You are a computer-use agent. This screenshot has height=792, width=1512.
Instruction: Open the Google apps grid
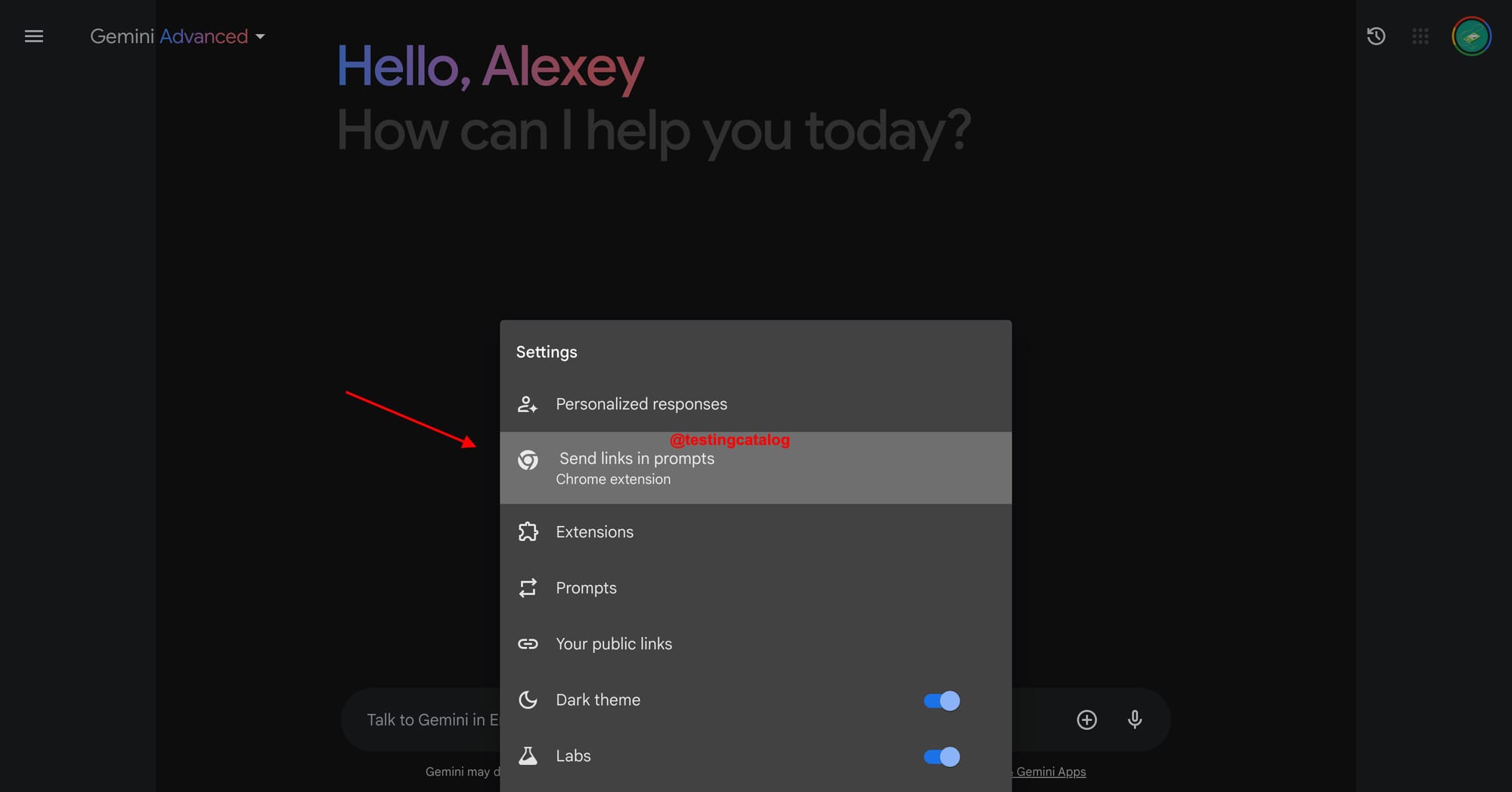click(x=1421, y=36)
